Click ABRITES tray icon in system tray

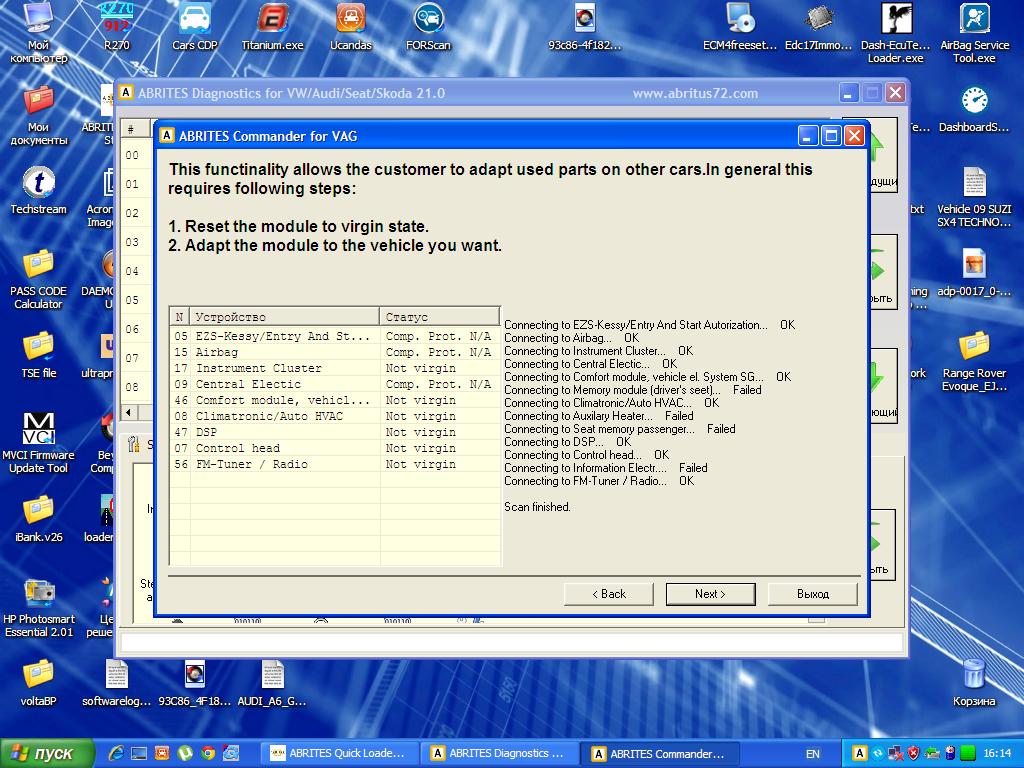859,754
